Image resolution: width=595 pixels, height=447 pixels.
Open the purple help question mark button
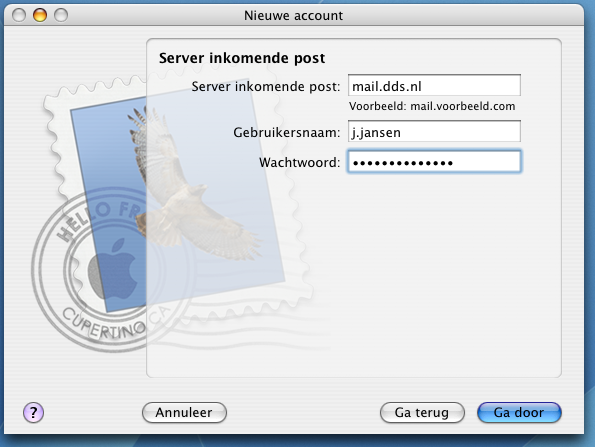click(x=33, y=412)
